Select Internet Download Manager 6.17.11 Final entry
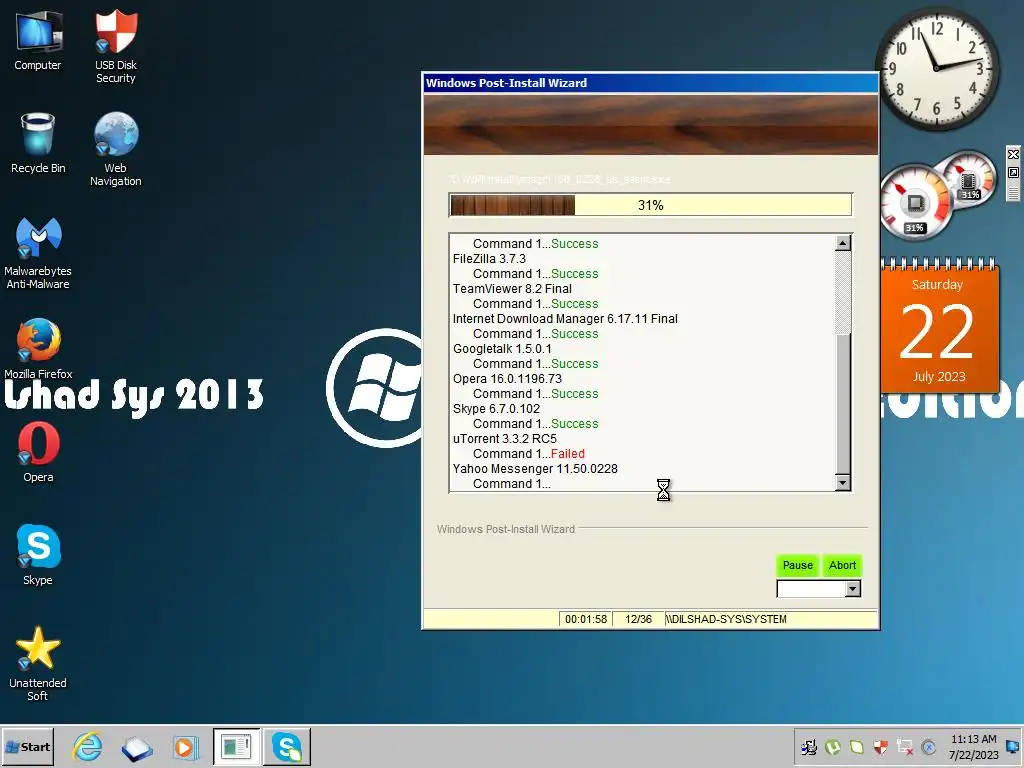Image resolution: width=1024 pixels, height=768 pixels. [x=566, y=319]
